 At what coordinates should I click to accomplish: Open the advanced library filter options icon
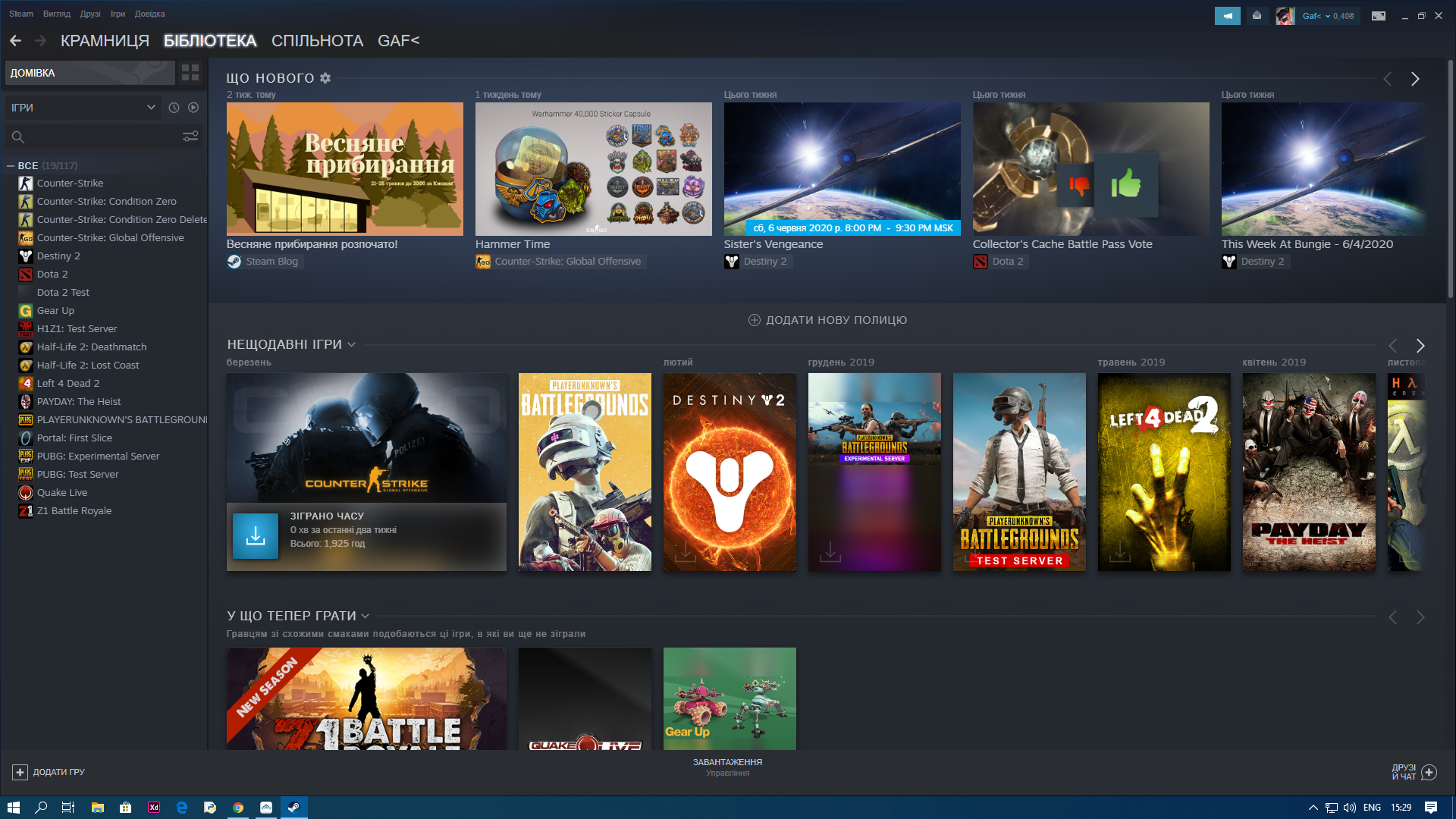coord(190,136)
